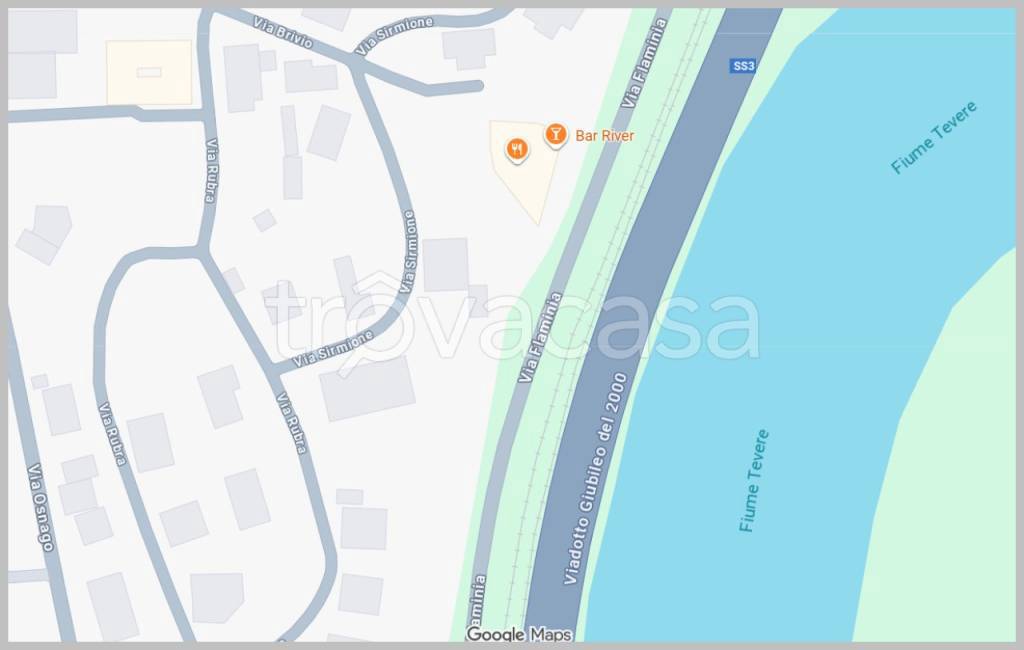Select the Via Rubra label on left loop

point(112,434)
